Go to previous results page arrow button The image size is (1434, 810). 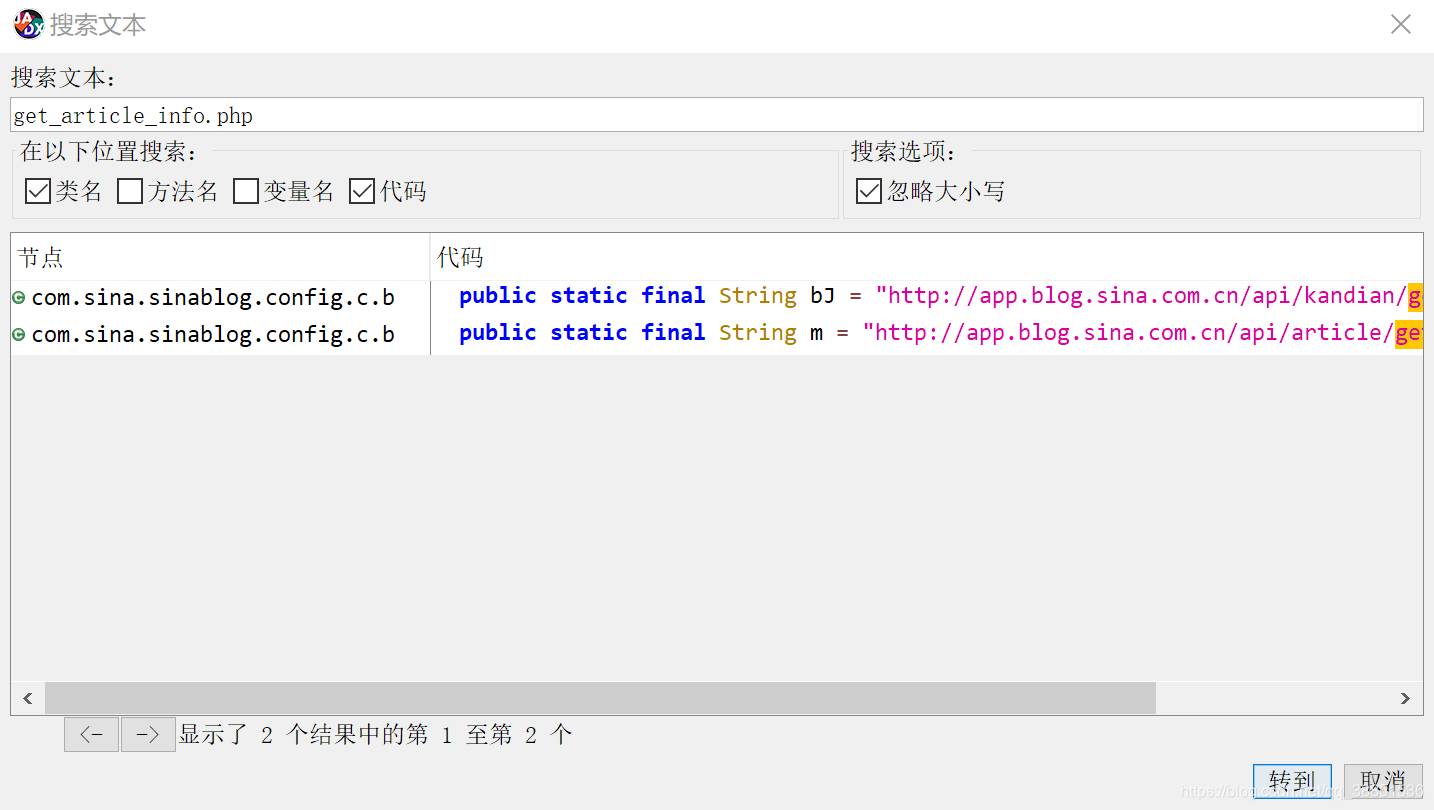(x=91, y=735)
